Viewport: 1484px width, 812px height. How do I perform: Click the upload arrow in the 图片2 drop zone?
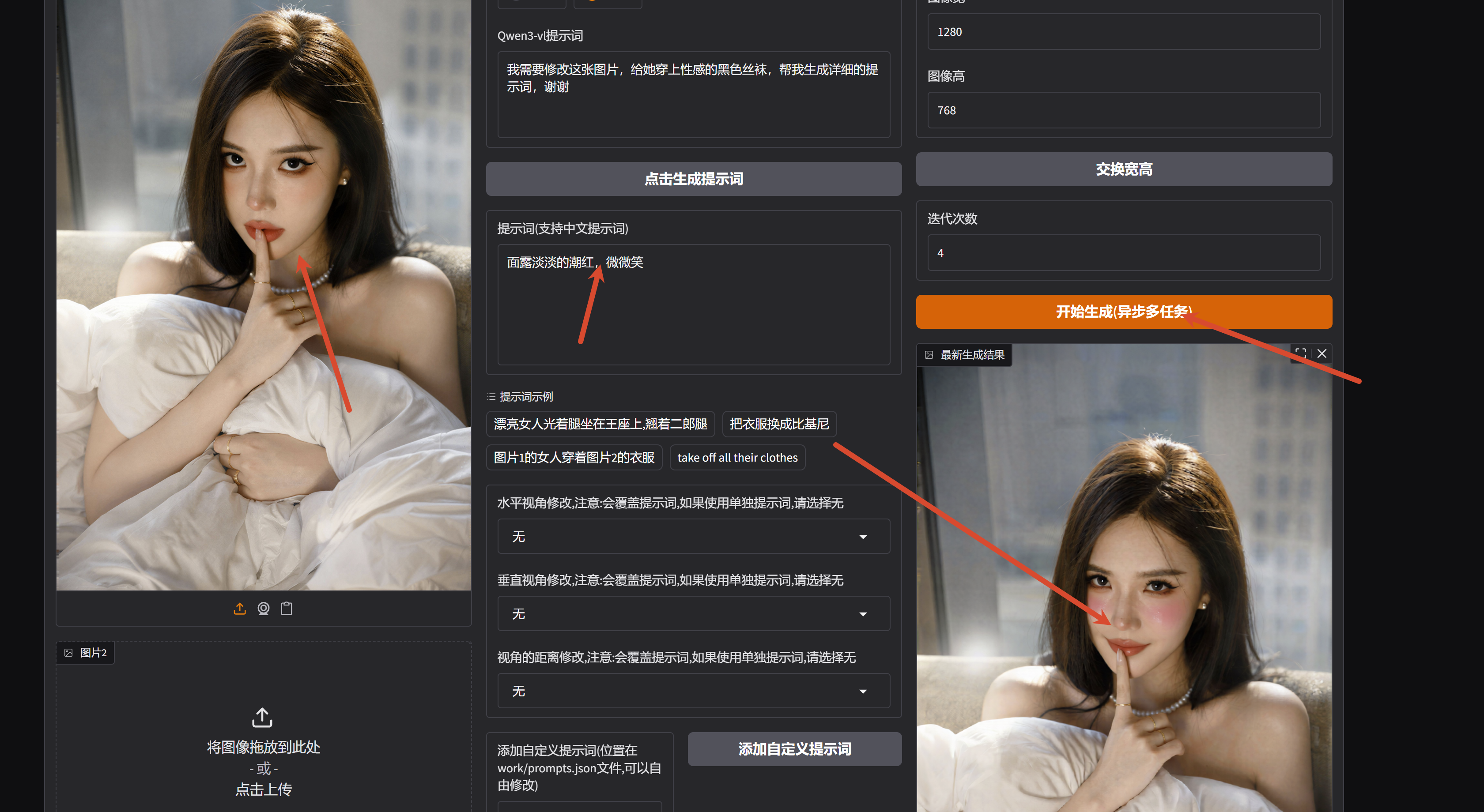(x=262, y=717)
